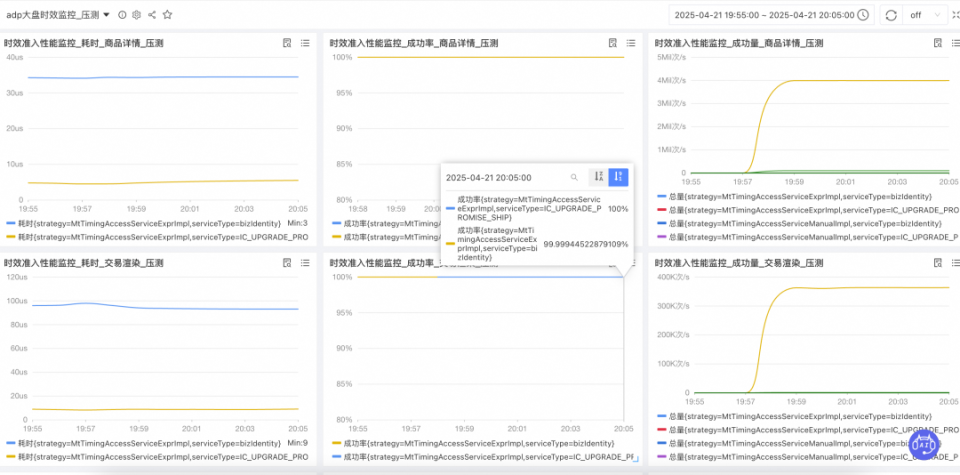Click search icon in the tooltip popup

574,177
